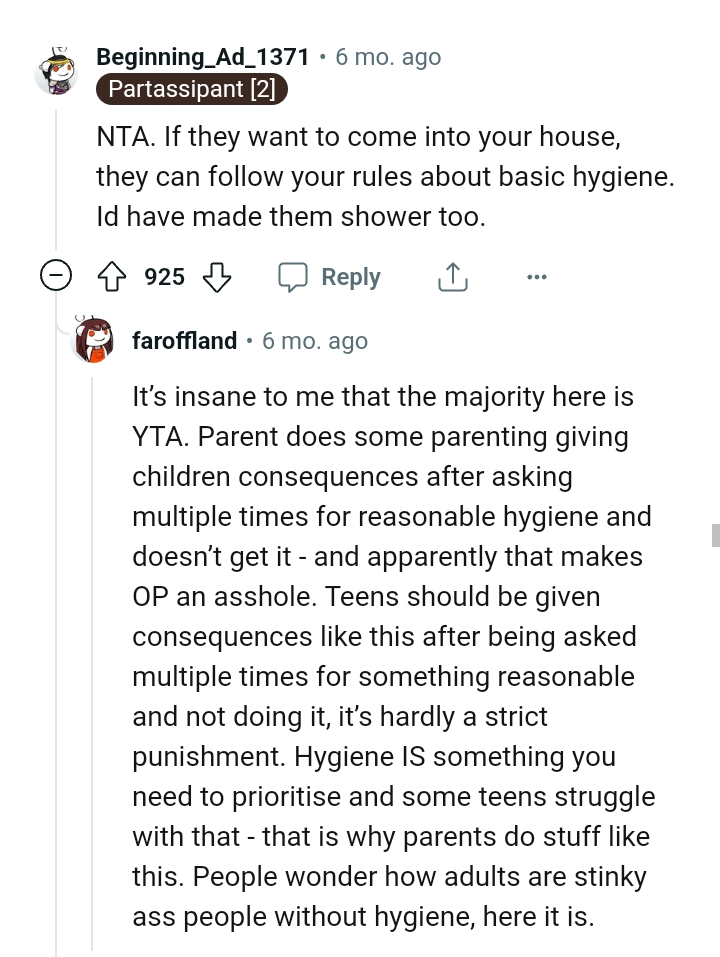Grab the scrollbar handle on the right edge
The width and height of the screenshot is (720, 957).
[715, 534]
